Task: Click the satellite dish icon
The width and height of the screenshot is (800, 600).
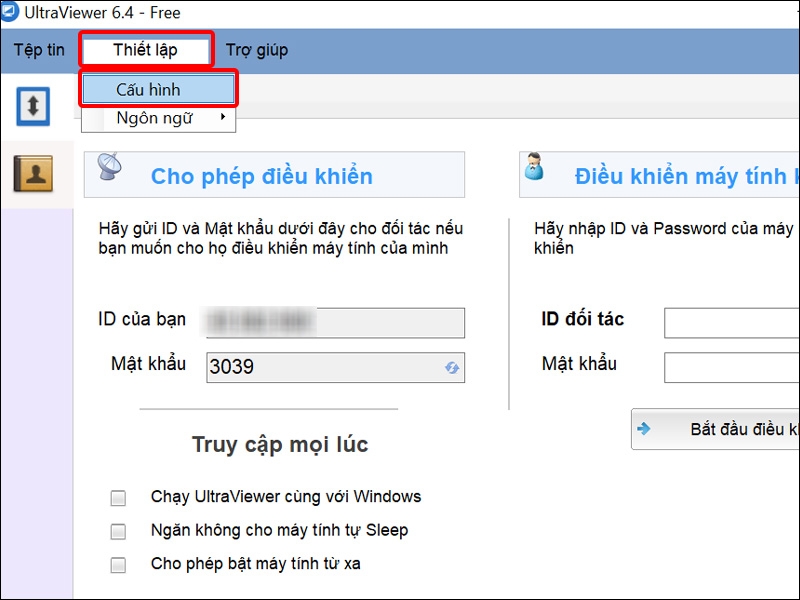Action: tap(110, 166)
